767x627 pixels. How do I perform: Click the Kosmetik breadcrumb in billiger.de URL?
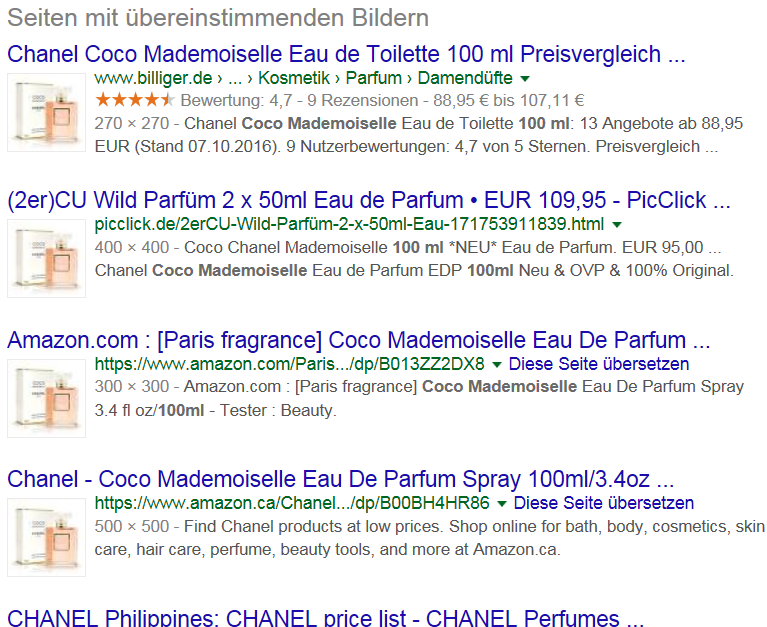coord(294,78)
